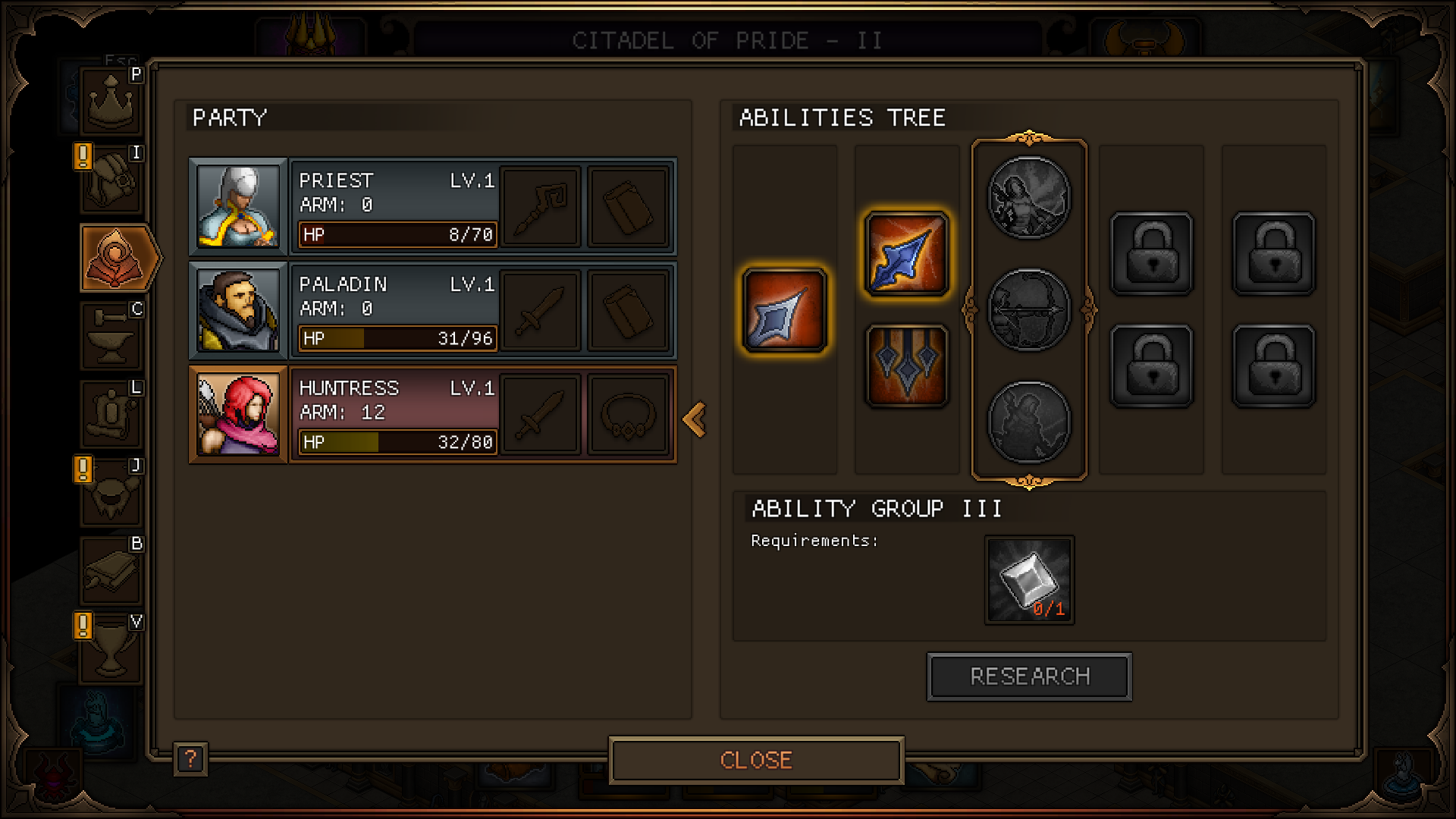This screenshot has height=819, width=1456.
Task: Select the Paladin party member row
Action: tap(432, 310)
